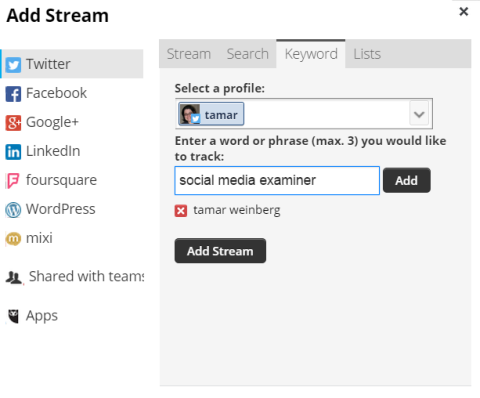This screenshot has height=398, width=480.
Task: Select Twitter label in the network list
Action: click(48, 64)
